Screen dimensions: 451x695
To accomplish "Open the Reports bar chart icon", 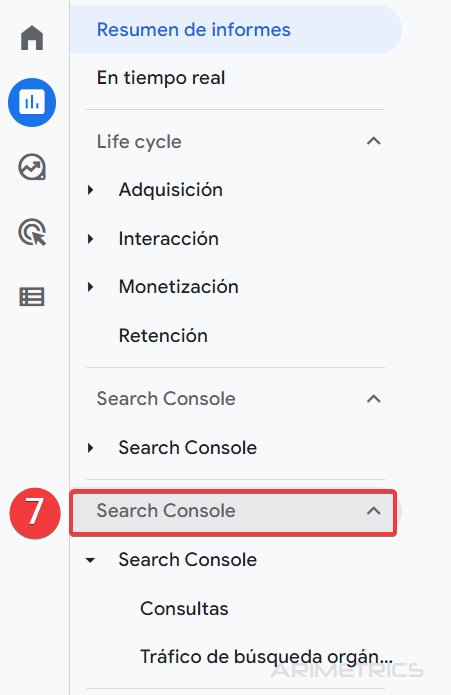I will [32, 102].
